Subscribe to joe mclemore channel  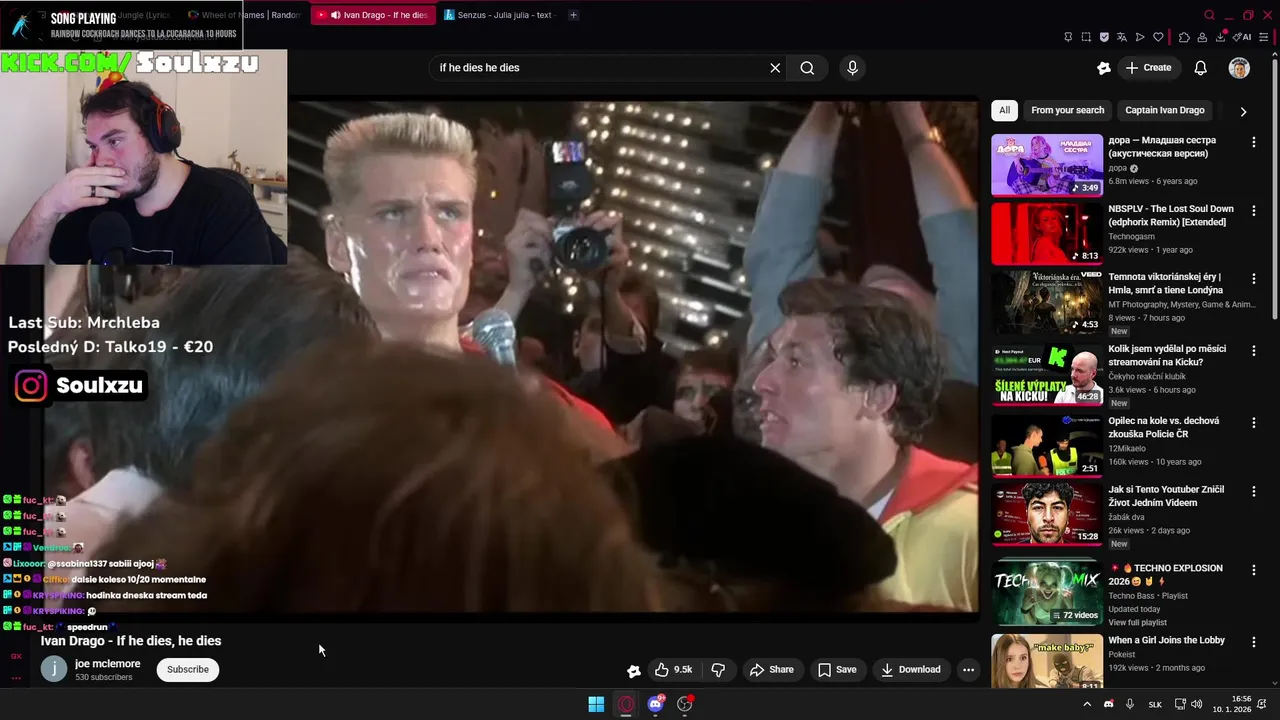click(188, 669)
